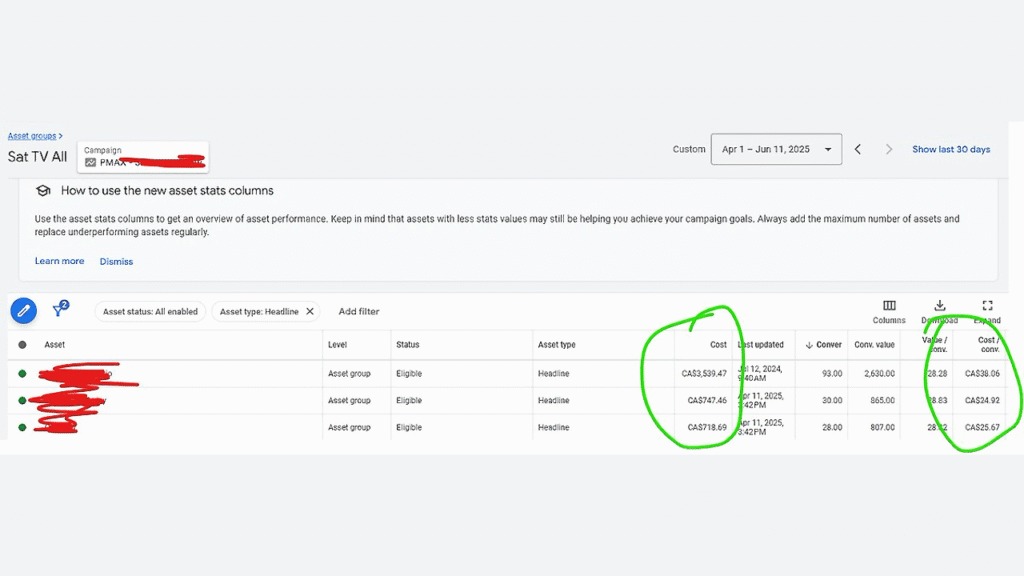1024x576 pixels.
Task: Click the Download icon
Action: click(939, 306)
